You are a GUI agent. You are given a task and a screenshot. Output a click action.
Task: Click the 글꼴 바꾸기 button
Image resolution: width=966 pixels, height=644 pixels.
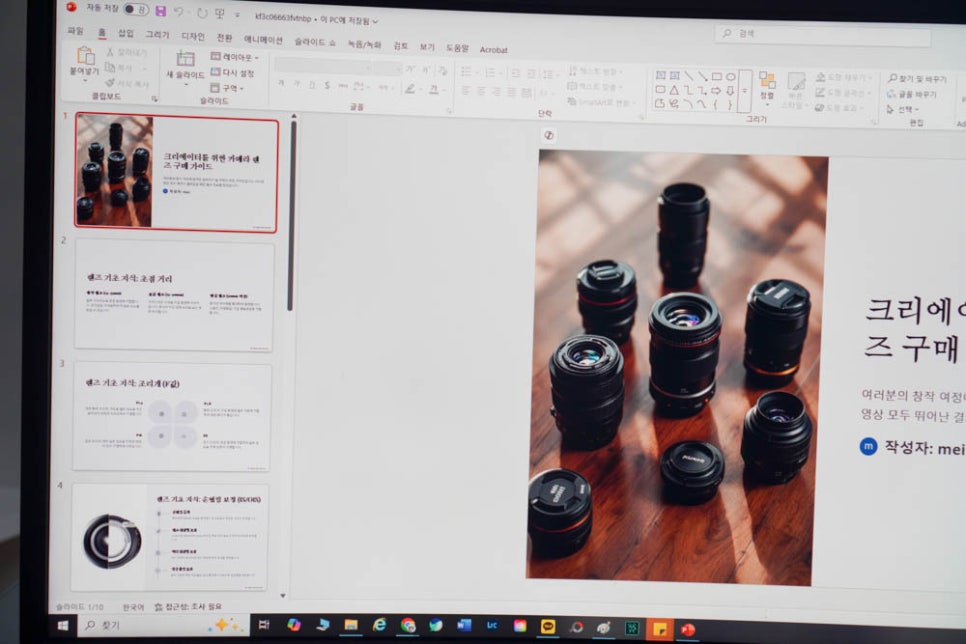click(x=912, y=94)
